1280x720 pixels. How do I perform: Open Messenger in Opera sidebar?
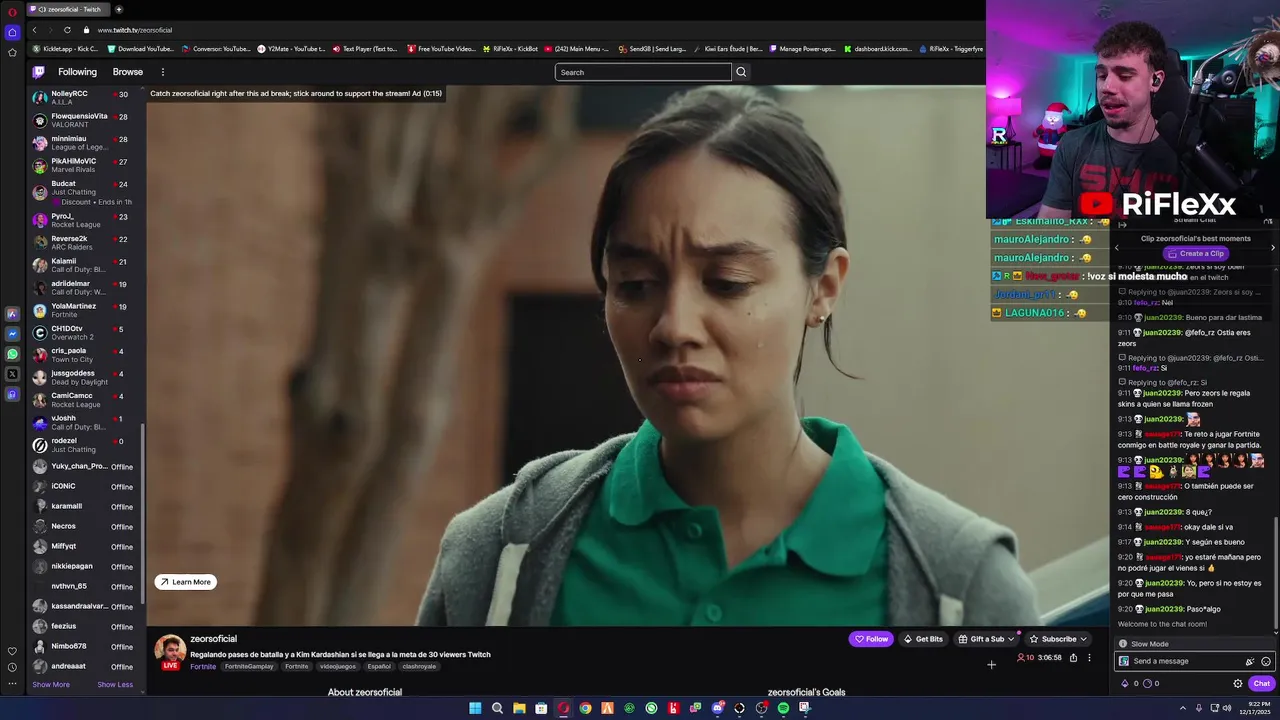click(12, 334)
